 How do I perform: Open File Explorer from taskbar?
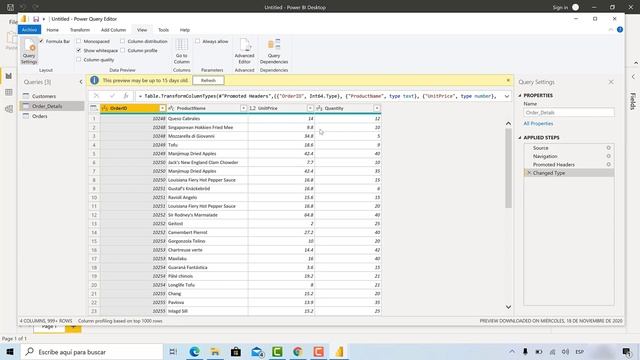click(215, 351)
